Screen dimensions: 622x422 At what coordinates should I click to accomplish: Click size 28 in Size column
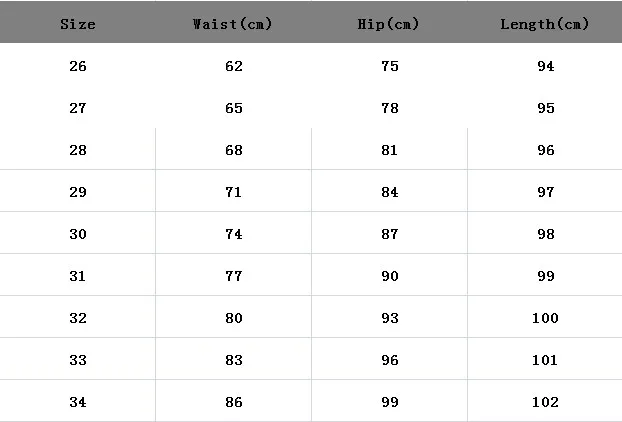tap(78, 150)
